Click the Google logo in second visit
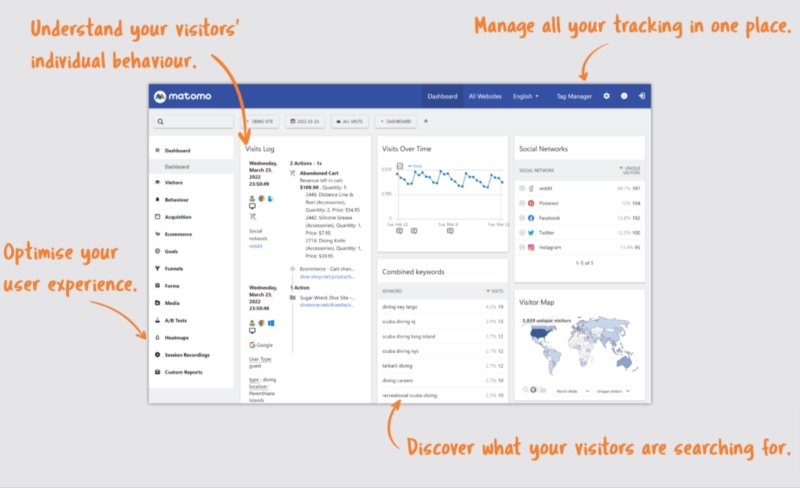 coord(252,345)
